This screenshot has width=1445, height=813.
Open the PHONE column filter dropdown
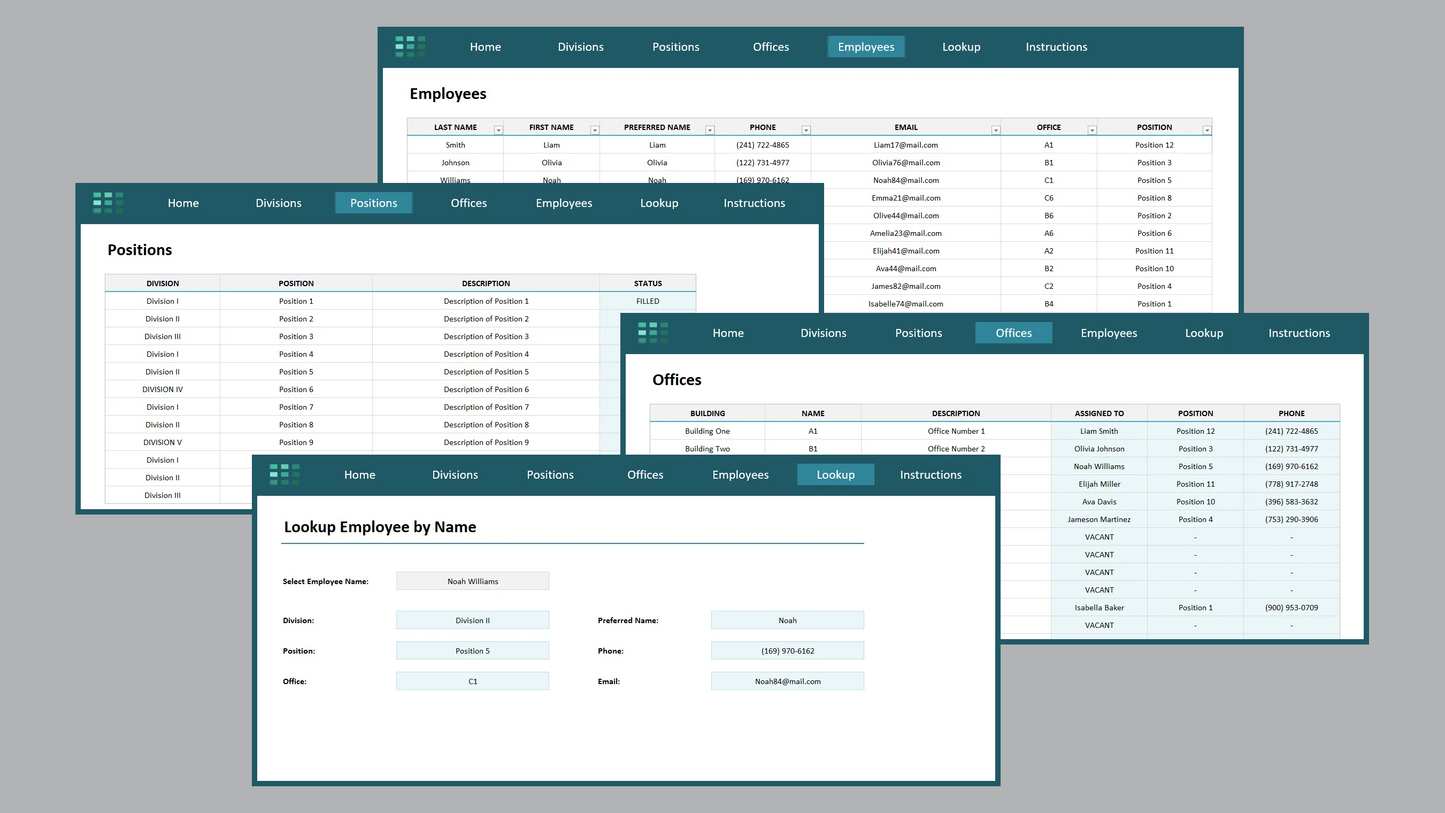[806, 128]
